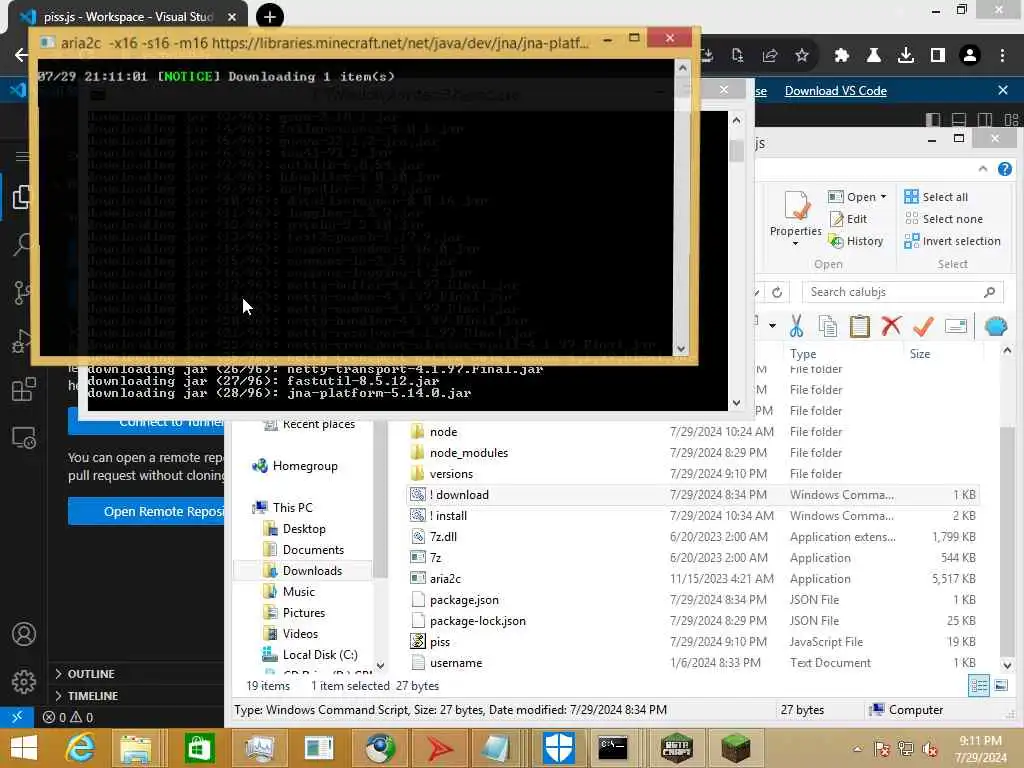The image size is (1024, 768).
Task: Select Local Disk (C:) in navigation pane
Action: pos(320,655)
